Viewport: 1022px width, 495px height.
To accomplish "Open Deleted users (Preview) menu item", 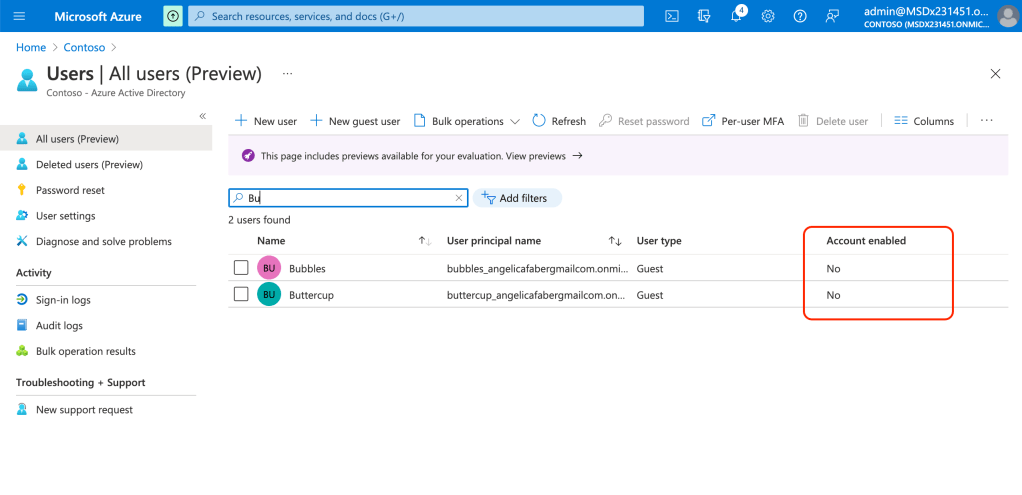I will point(89,164).
